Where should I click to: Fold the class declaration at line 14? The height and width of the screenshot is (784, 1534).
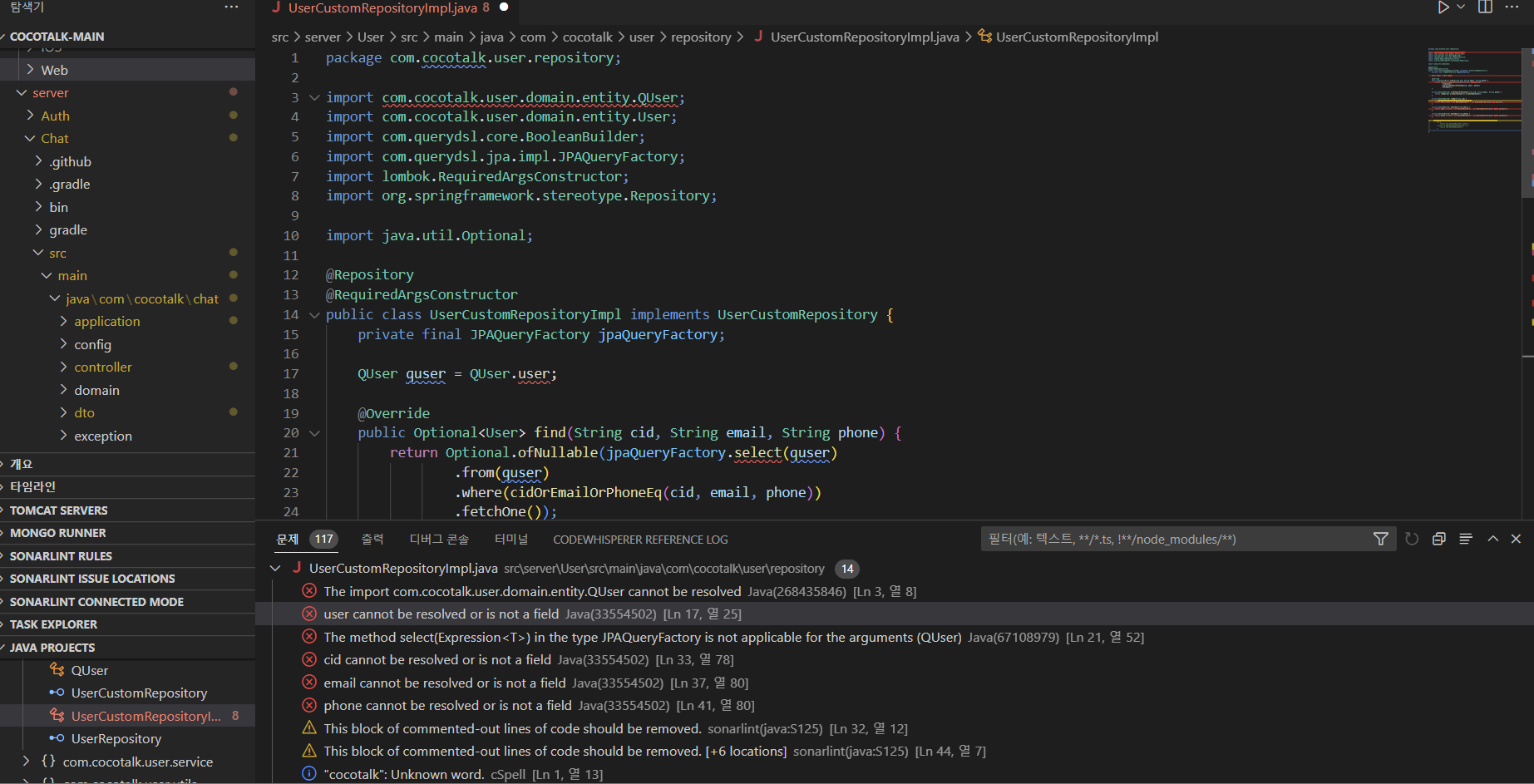pyautogui.click(x=314, y=315)
